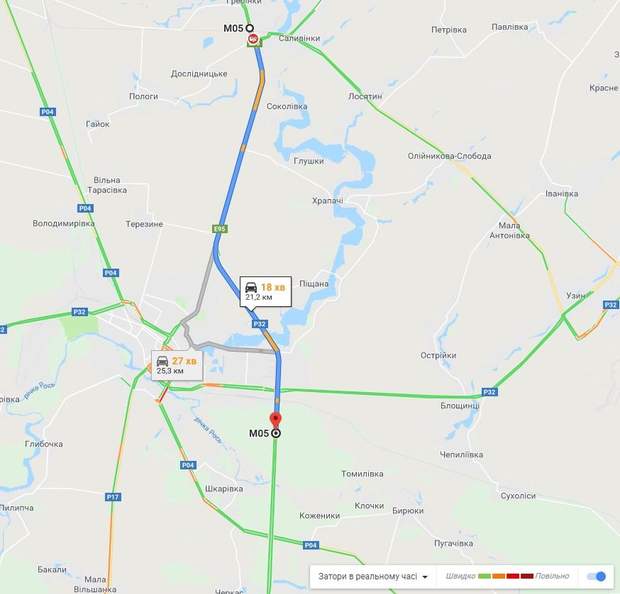Toggle the traffic layer switch off
The width and height of the screenshot is (620, 594).
click(x=597, y=576)
